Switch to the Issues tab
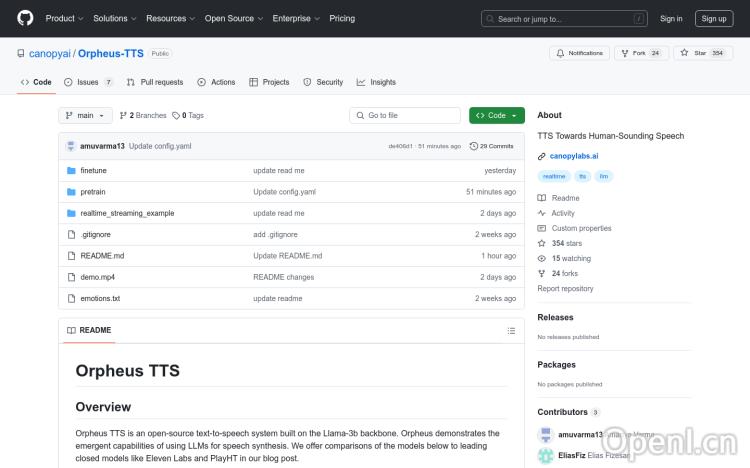The image size is (750, 468). 88,82
